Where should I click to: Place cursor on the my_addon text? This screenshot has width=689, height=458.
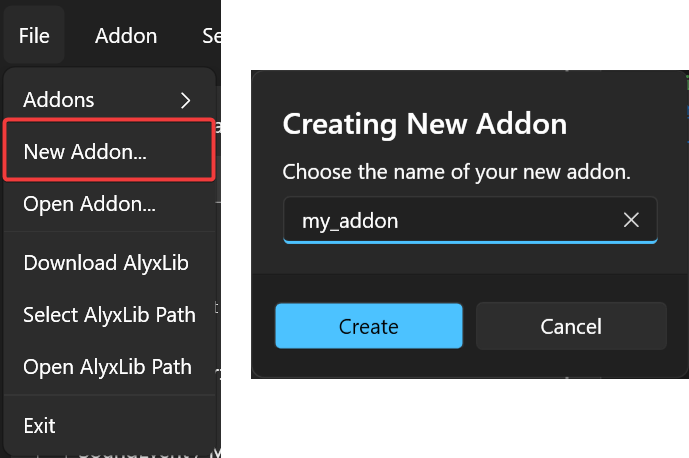click(x=350, y=221)
